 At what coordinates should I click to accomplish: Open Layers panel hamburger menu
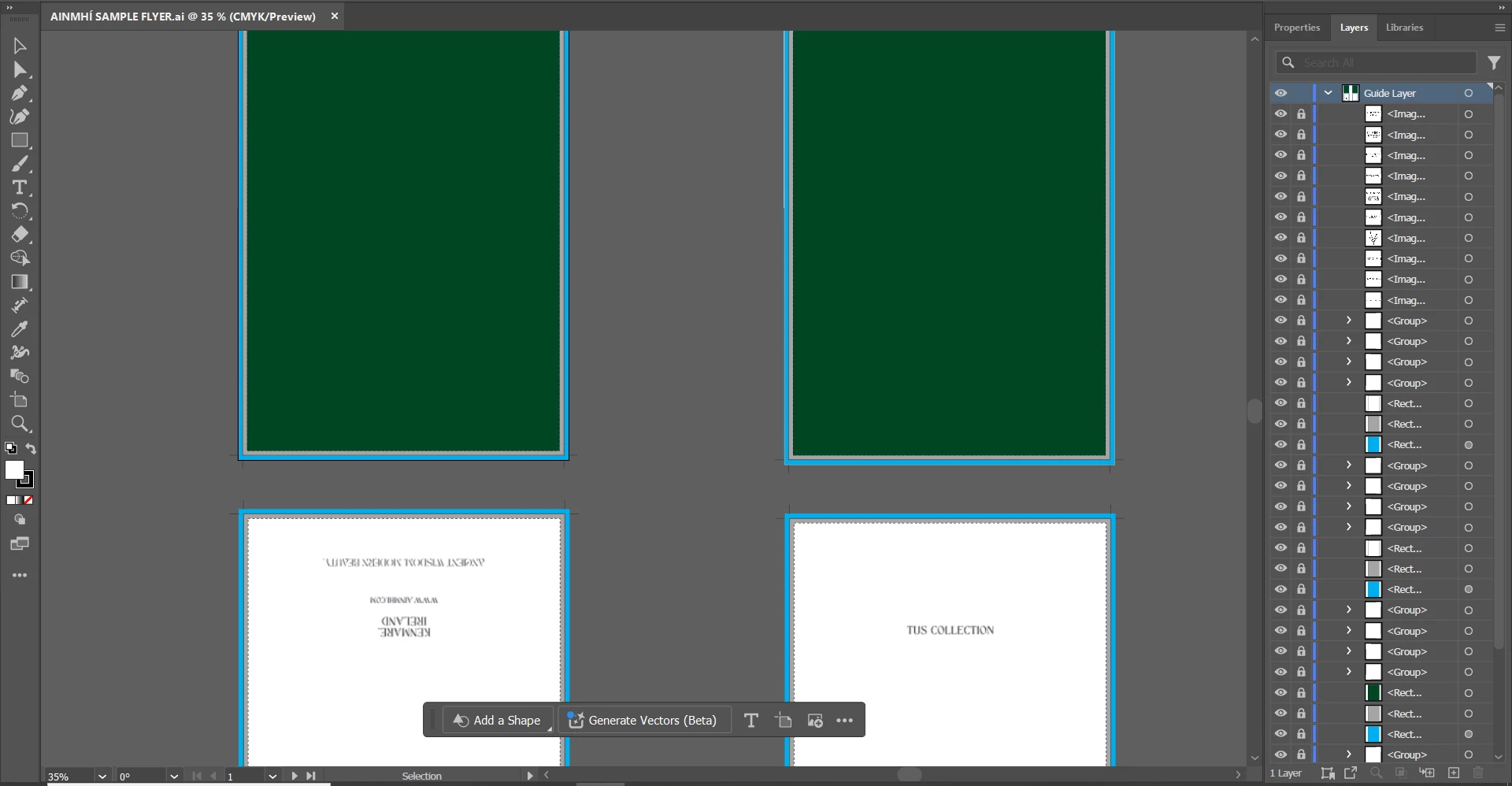pos(1499,28)
